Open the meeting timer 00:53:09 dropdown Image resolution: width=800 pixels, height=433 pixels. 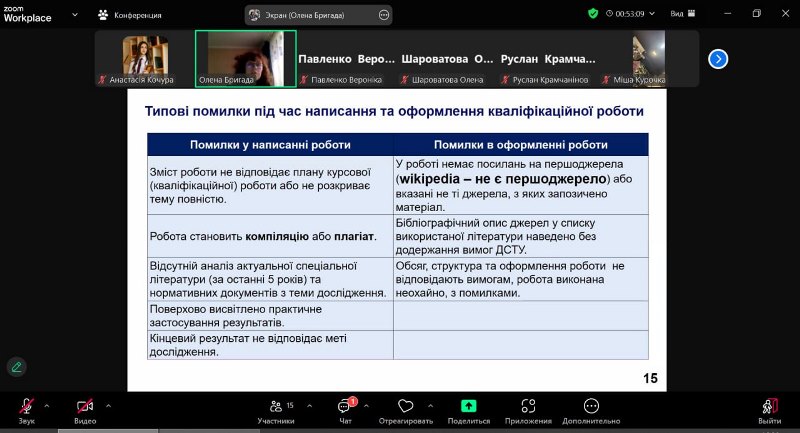click(x=630, y=14)
